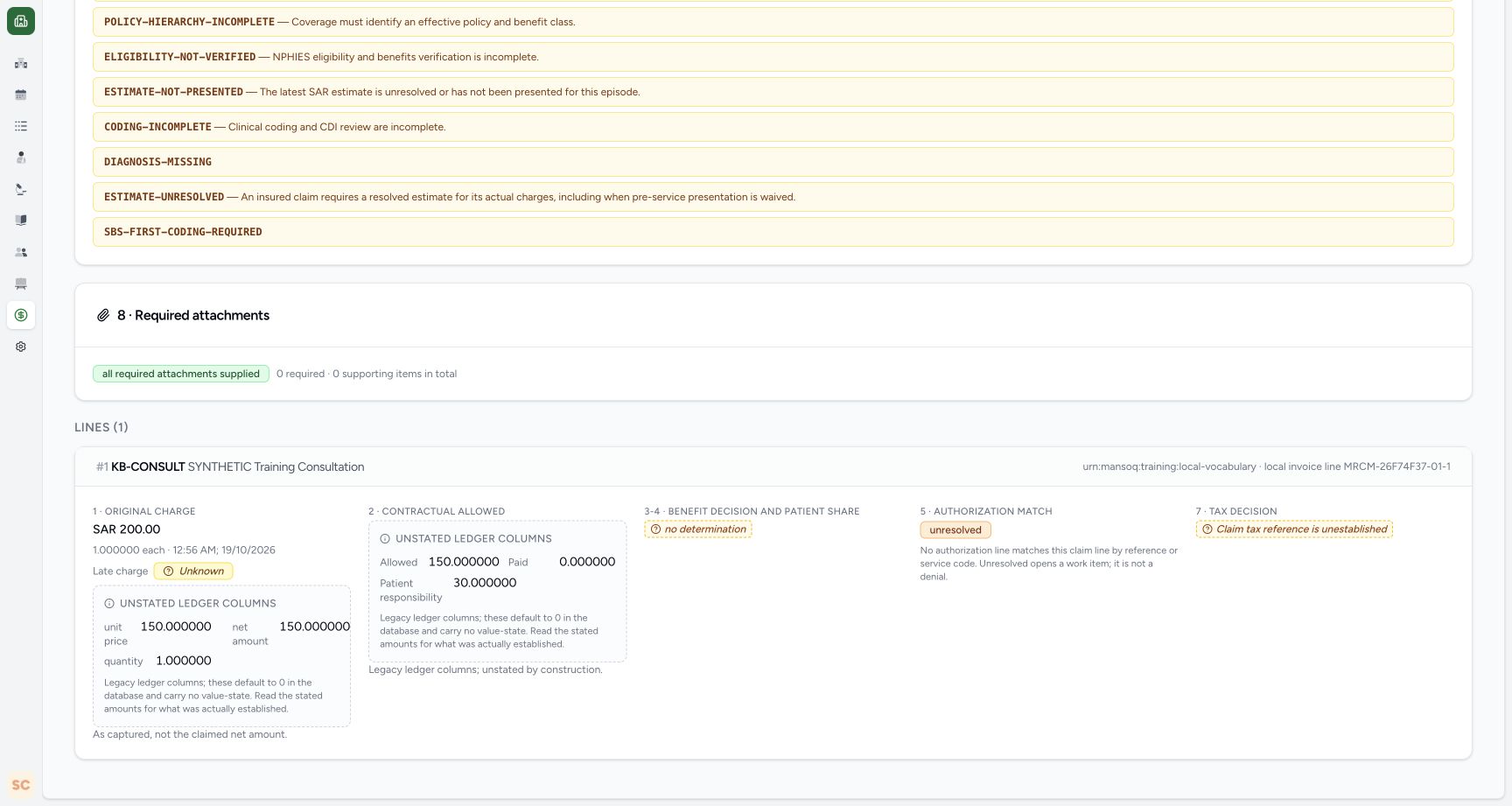Screen dimensions: 1512x806
Task: Click the Late charge 'Unknown' badge
Action: point(193,571)
